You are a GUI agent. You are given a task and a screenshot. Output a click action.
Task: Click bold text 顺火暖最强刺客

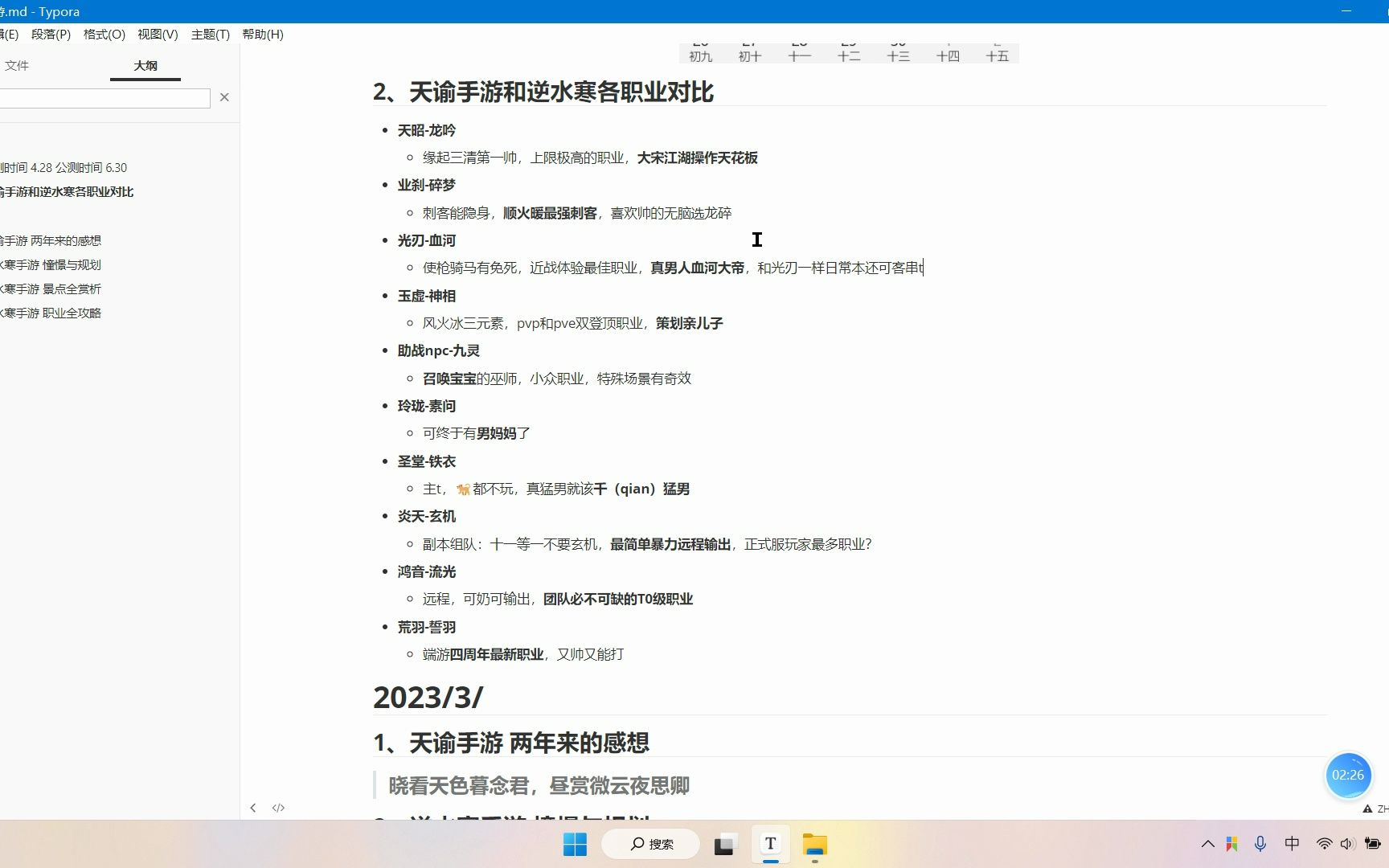pos(550,213)
